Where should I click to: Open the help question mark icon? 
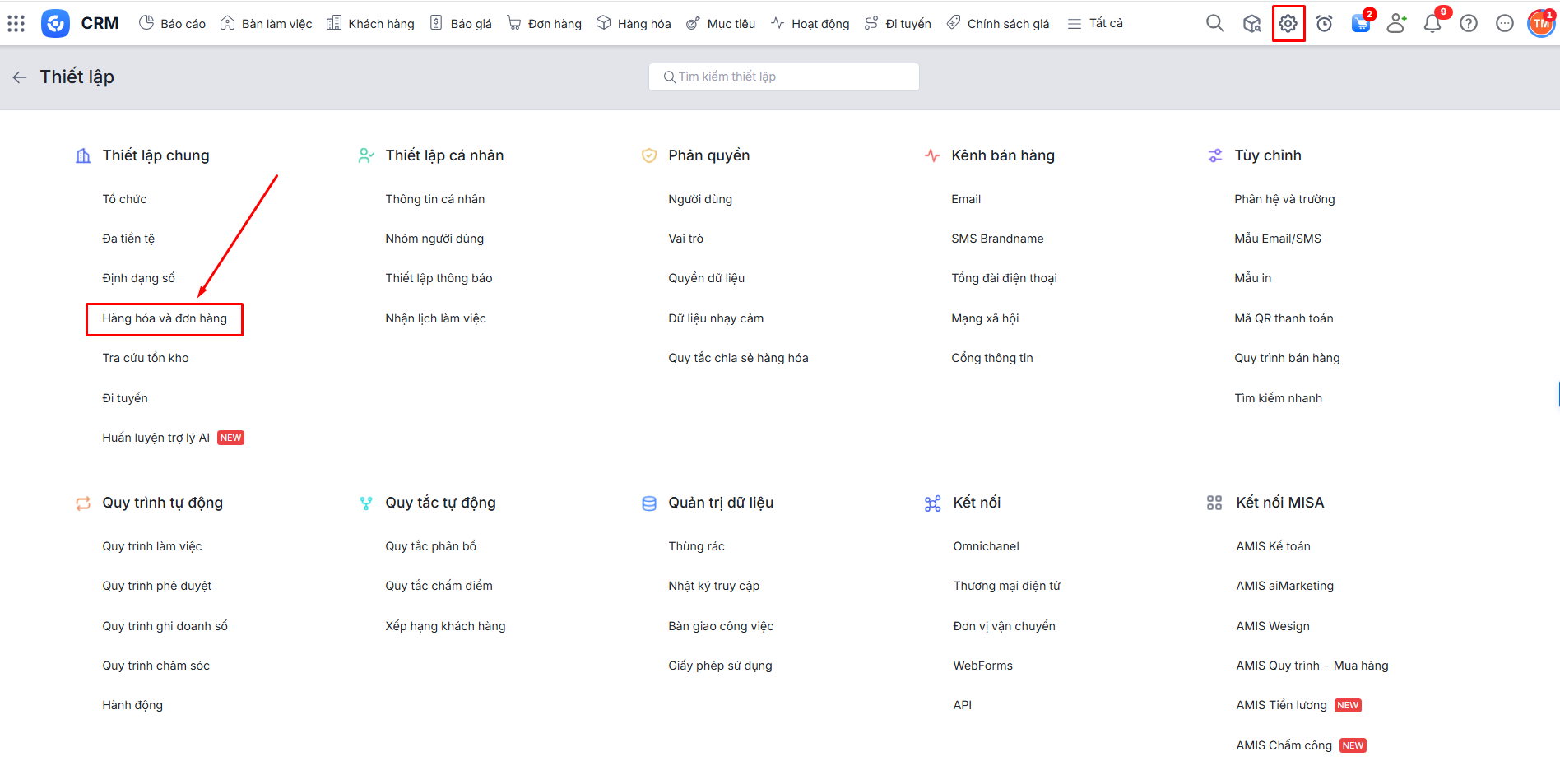(1468, 24)
